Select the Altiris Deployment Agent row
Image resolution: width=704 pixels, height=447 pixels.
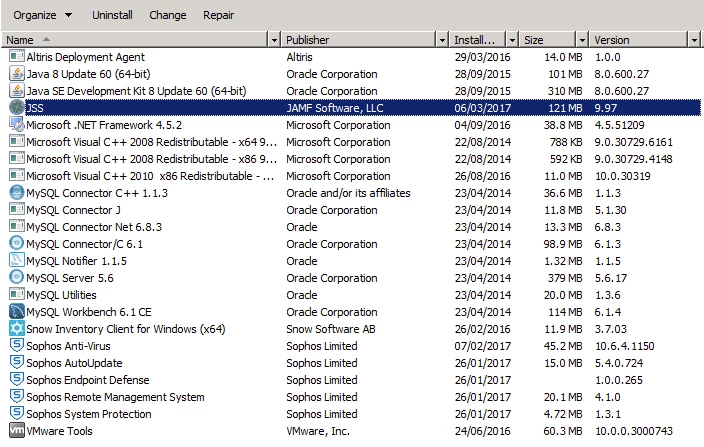[x=354, y=57]
